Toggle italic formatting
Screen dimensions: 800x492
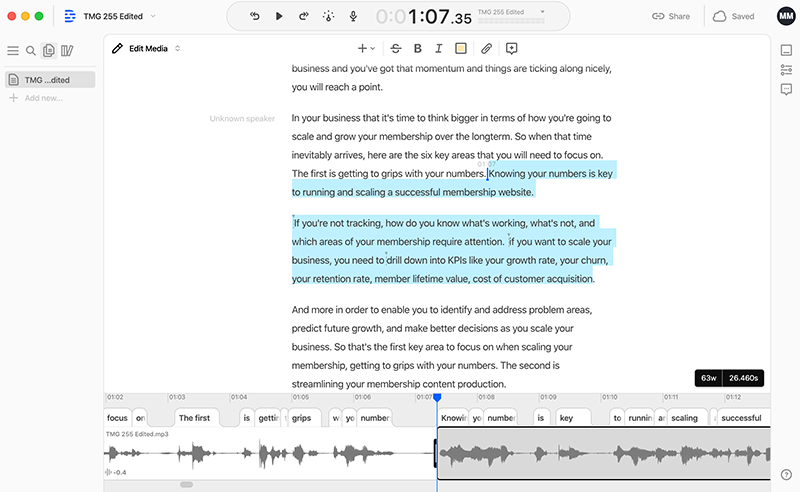(x=438, y=48)
